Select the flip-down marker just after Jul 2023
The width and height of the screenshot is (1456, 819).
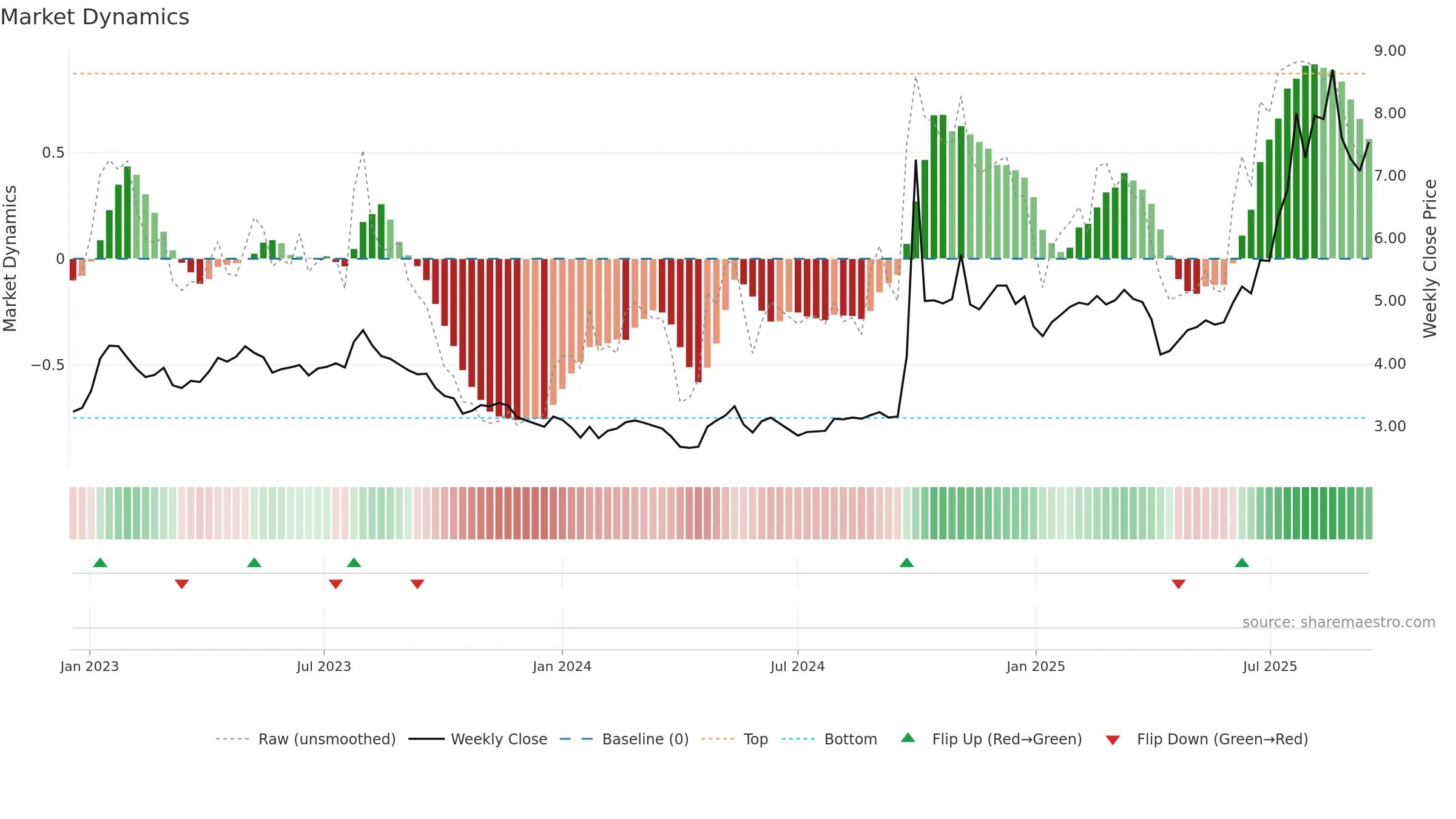tap(335, 584)
